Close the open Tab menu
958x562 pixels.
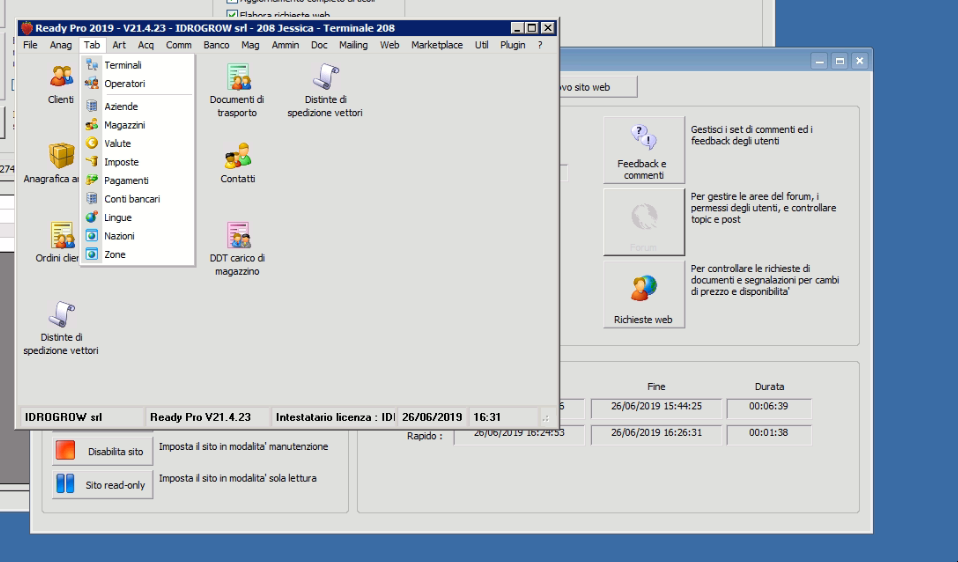pos(92,45)
